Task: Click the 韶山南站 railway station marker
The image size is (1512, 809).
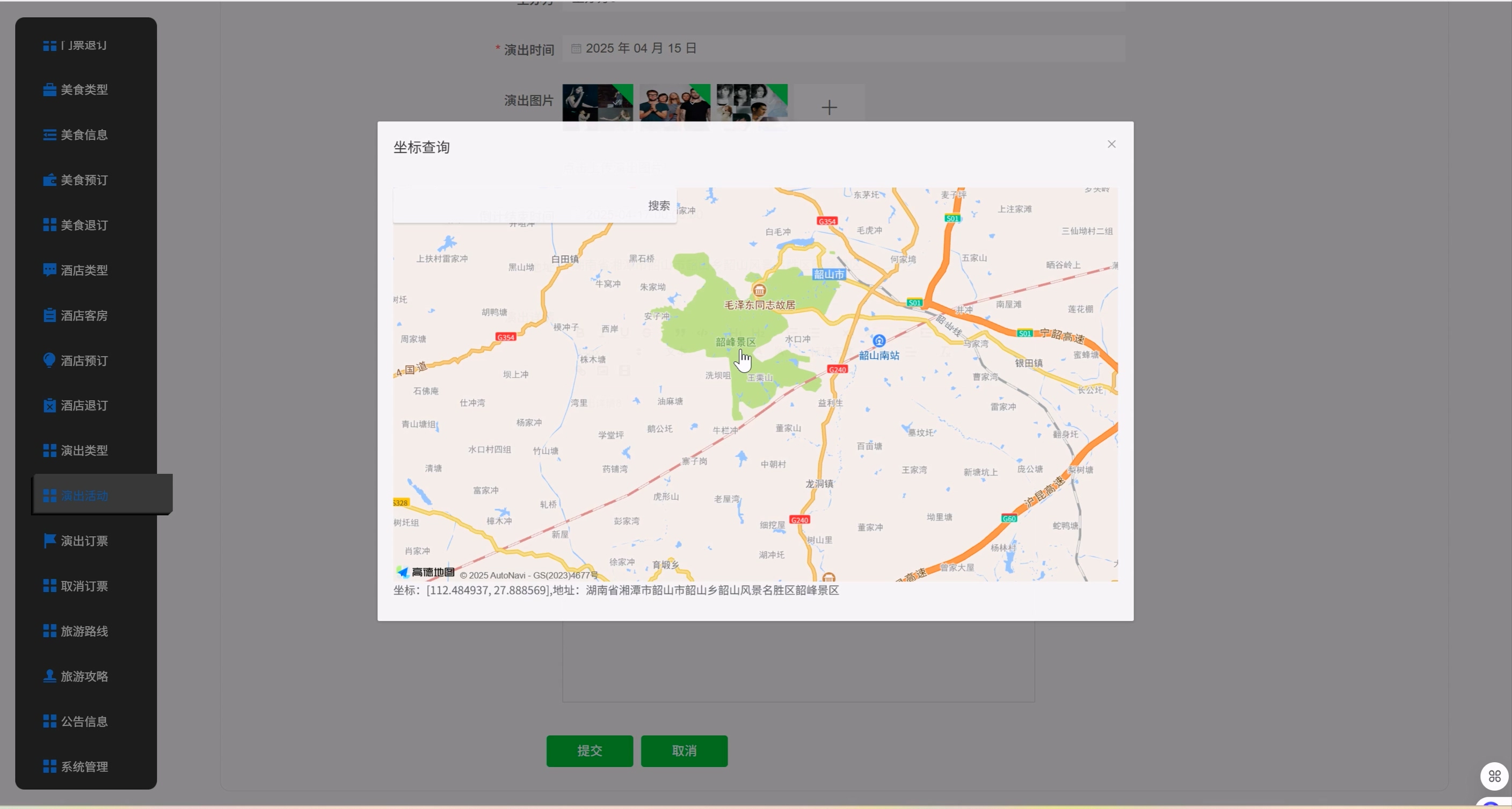Action: click(x=878, y=341)
